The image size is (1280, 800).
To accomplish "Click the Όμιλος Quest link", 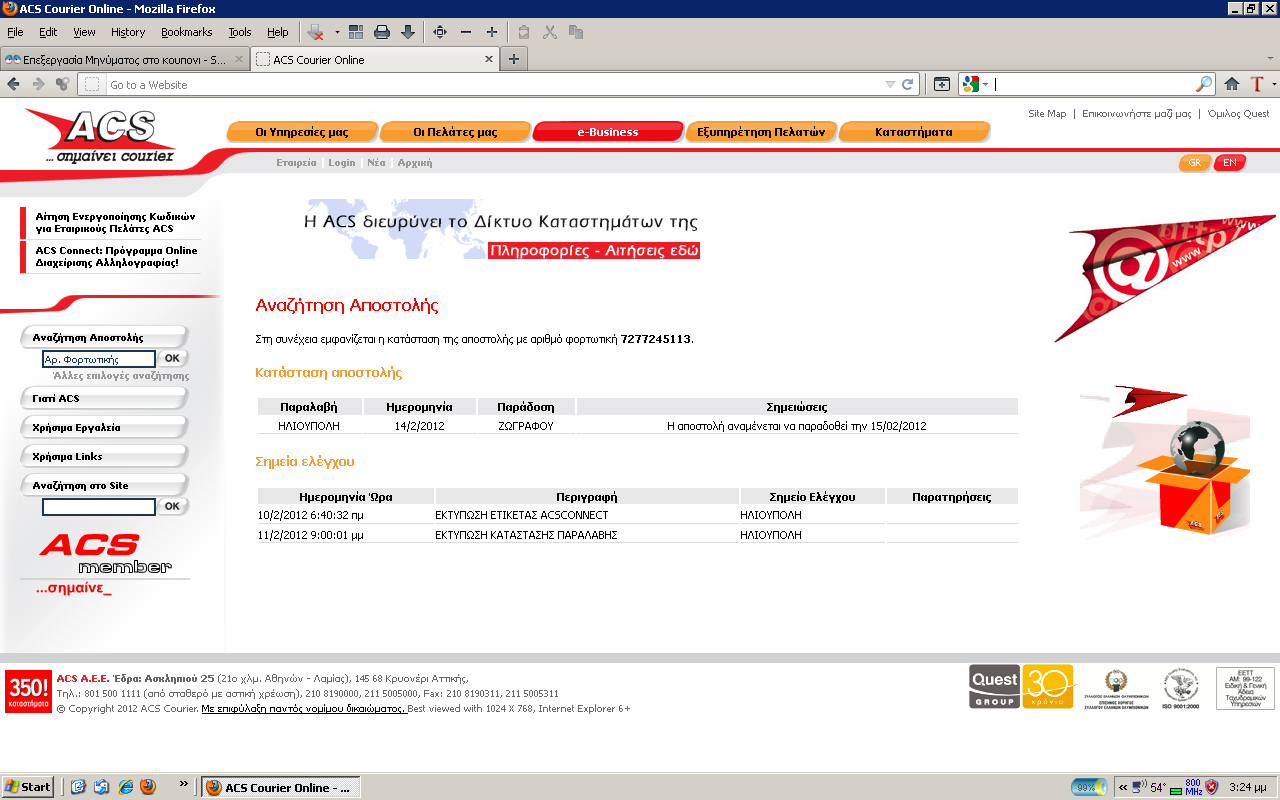I will pyautogui.click(x=1238, y=114).
